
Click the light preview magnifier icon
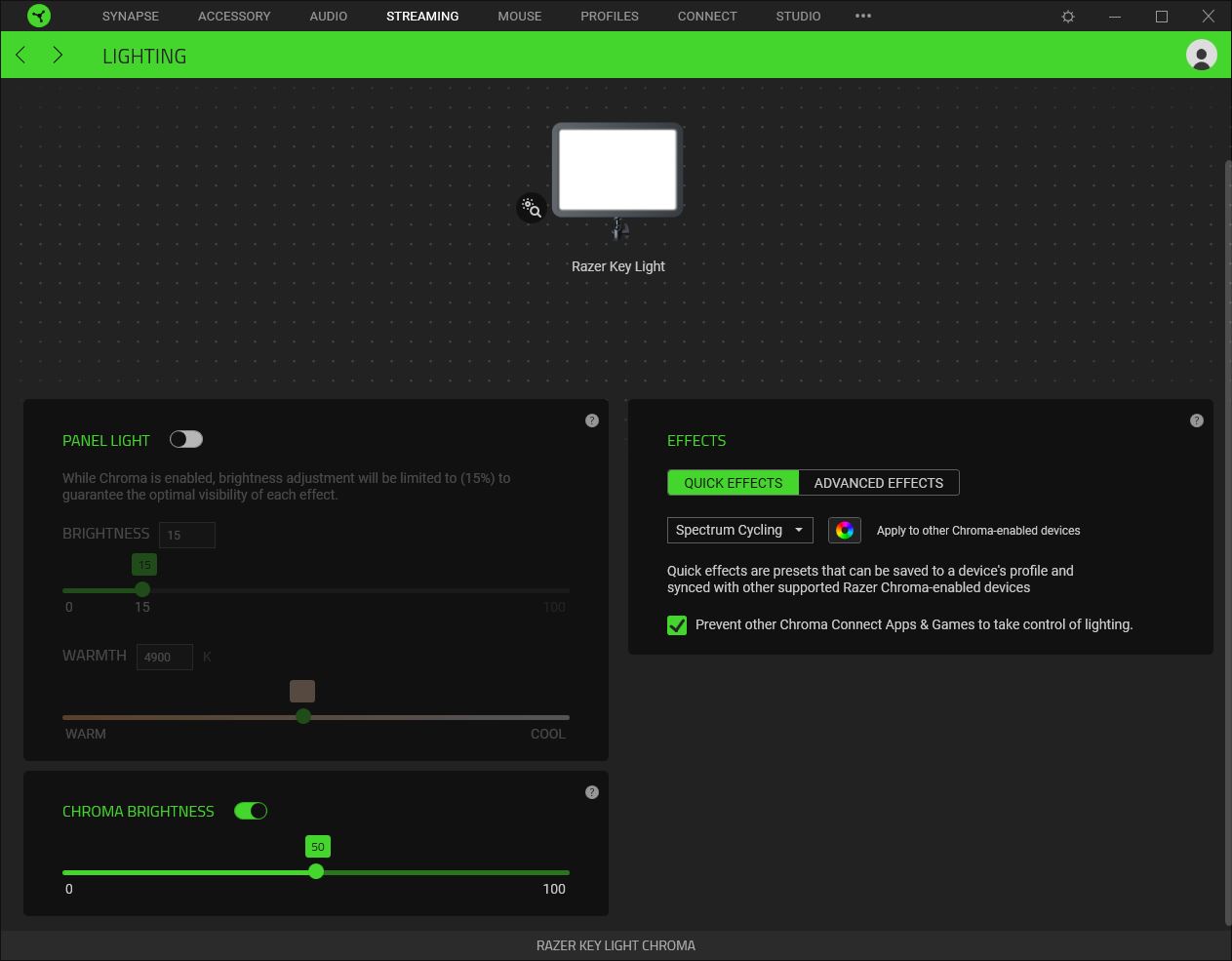[532, 208]
